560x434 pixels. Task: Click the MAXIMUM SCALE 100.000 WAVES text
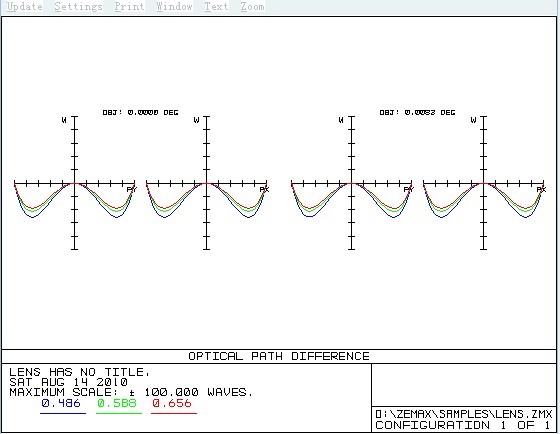coord(131,393)
